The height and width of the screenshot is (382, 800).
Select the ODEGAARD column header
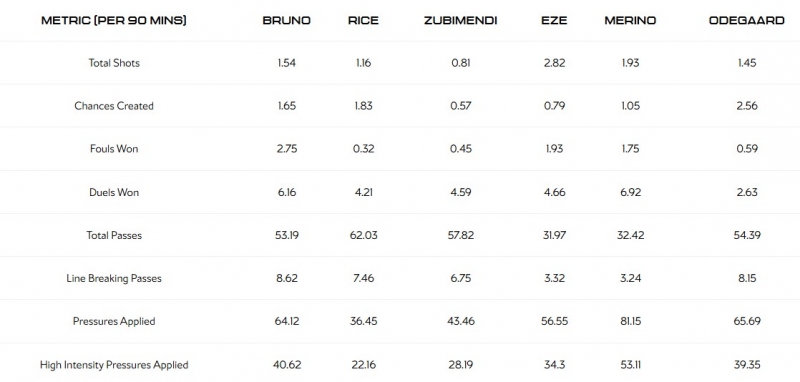746,20
